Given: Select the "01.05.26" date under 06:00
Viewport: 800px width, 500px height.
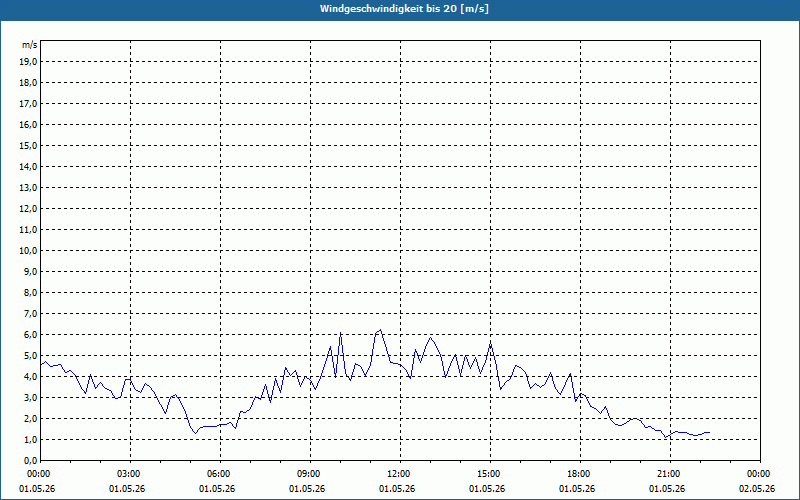Looking at the screenshot, I should pyautogui.click(x=217, y=489).
